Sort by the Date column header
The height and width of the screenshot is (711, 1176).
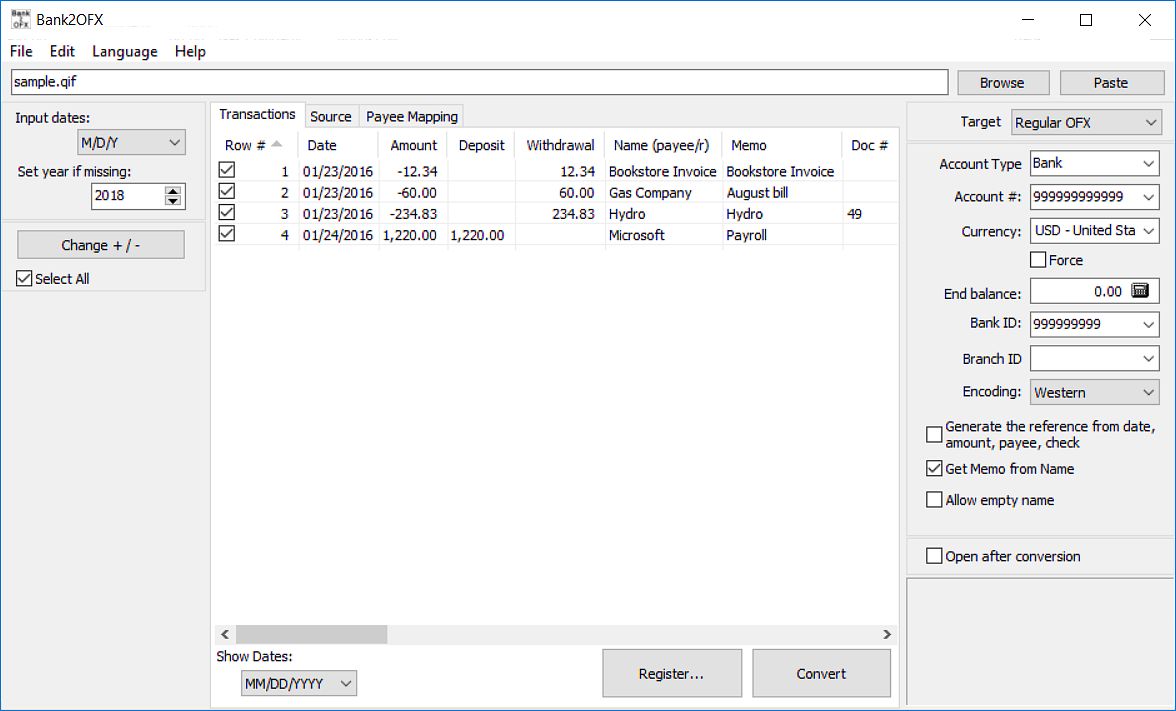pyautogui.click(x=338, y=146)
